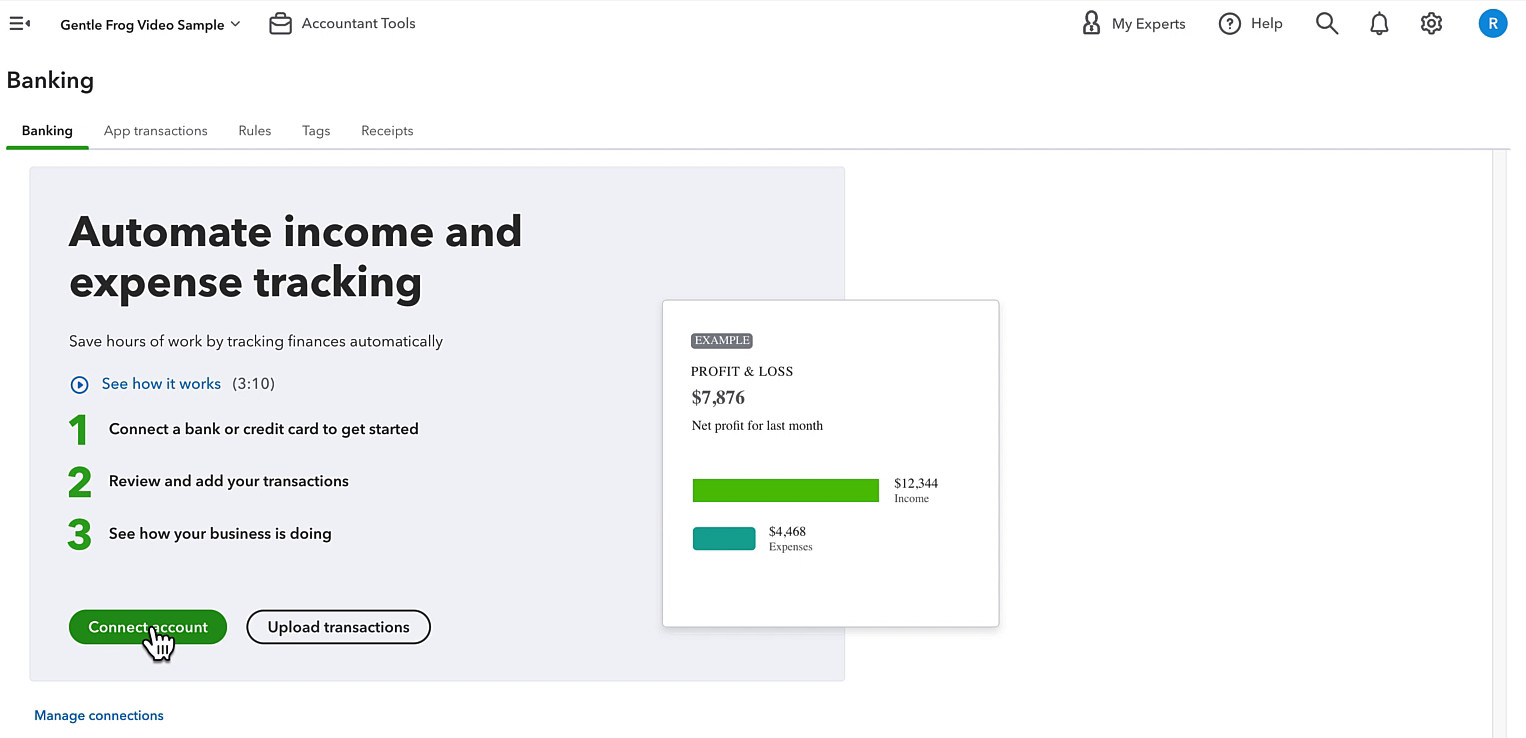Click the Upload transactions button
The width and height of the screenshot is (1526, 738).
coord(338,627)
